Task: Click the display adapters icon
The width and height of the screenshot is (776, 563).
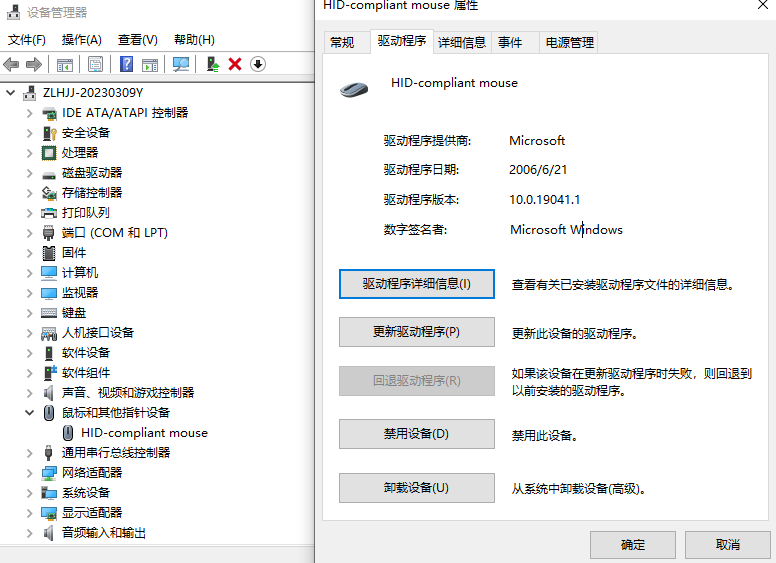Action: coord(49,513)
